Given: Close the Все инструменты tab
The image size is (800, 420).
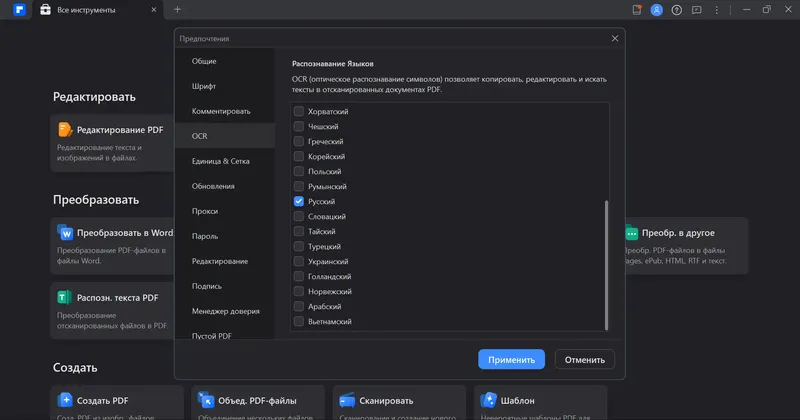Looking at the screenshot, I should point(154,10).
